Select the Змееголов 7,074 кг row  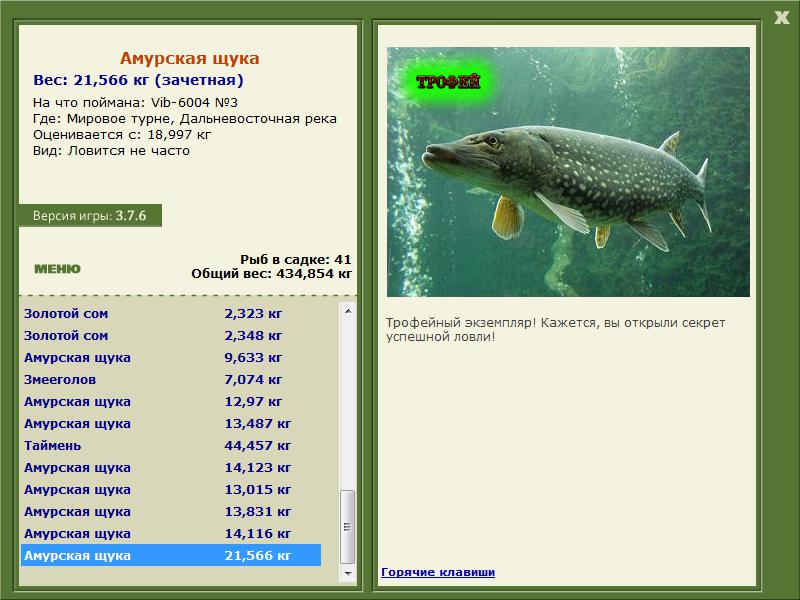171,380
